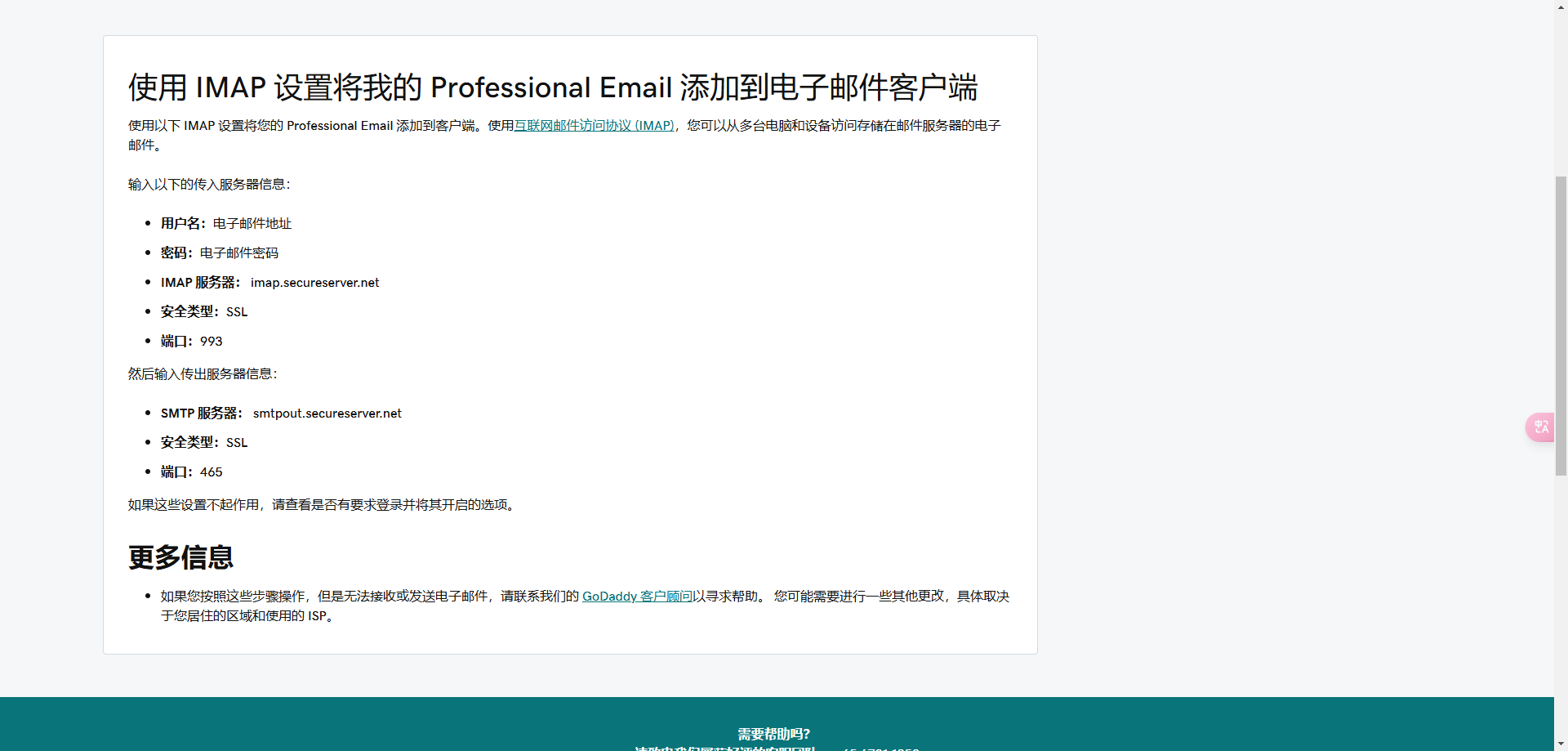
Task: Click 输入以下的传入服务器信息 text
Action: point(209,185)
